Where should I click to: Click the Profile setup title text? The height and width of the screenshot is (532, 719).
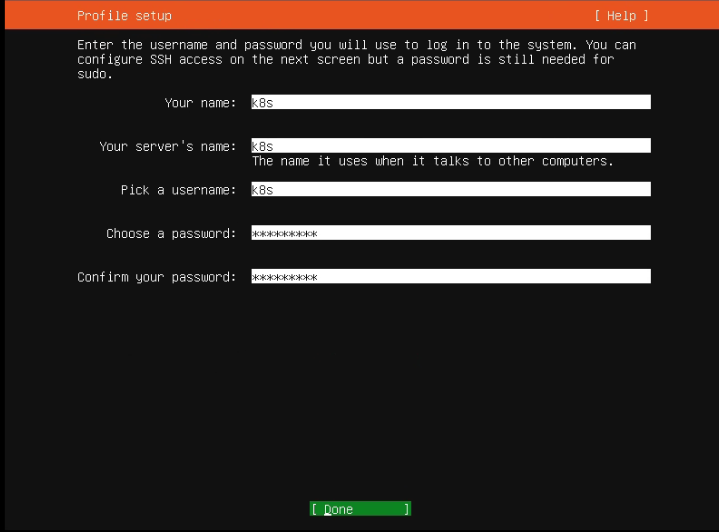pos(124,16)
